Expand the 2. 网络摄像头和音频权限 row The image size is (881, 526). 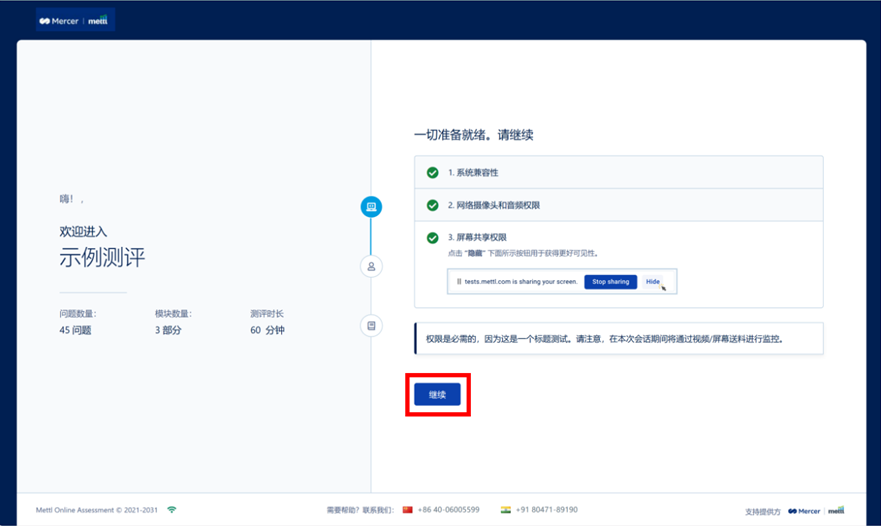click(618, 205)
